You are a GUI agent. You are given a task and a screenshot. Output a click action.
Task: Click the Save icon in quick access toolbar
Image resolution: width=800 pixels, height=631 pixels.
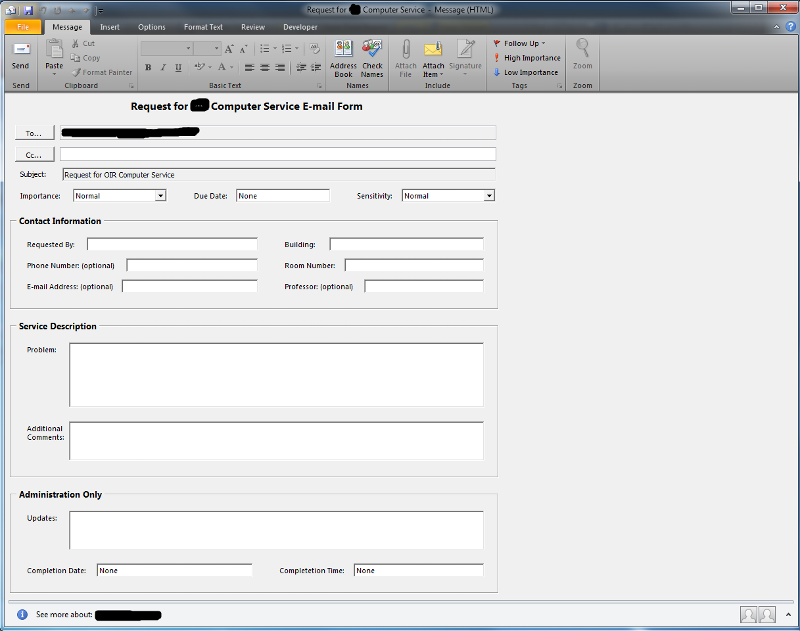pyautogui.click(x=29, y=9)
